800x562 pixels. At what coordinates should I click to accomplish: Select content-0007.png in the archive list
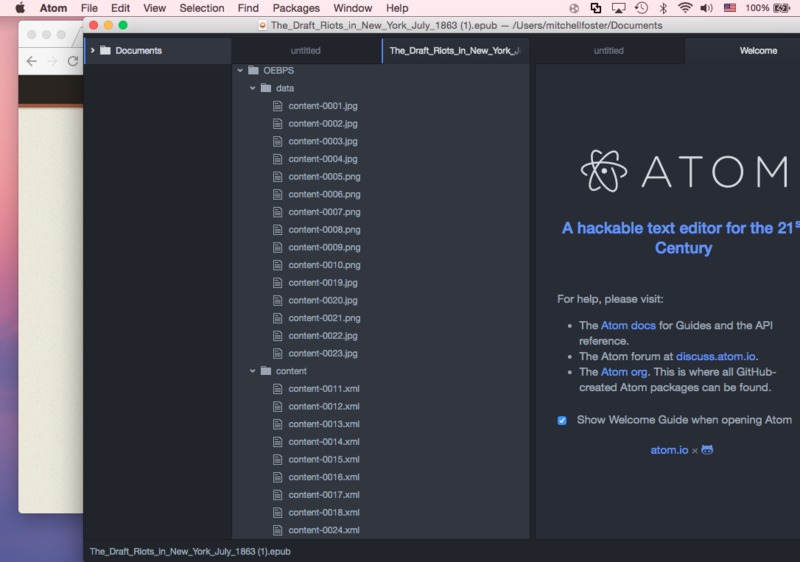[x=324, y=212]
